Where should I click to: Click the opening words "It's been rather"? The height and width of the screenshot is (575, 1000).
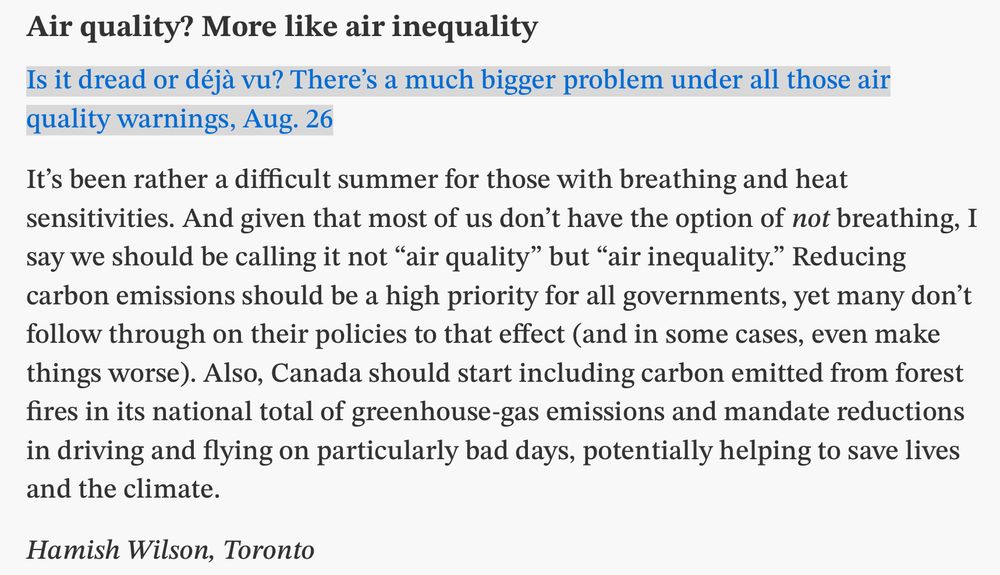pyautogui.click(x=117, y=180)
